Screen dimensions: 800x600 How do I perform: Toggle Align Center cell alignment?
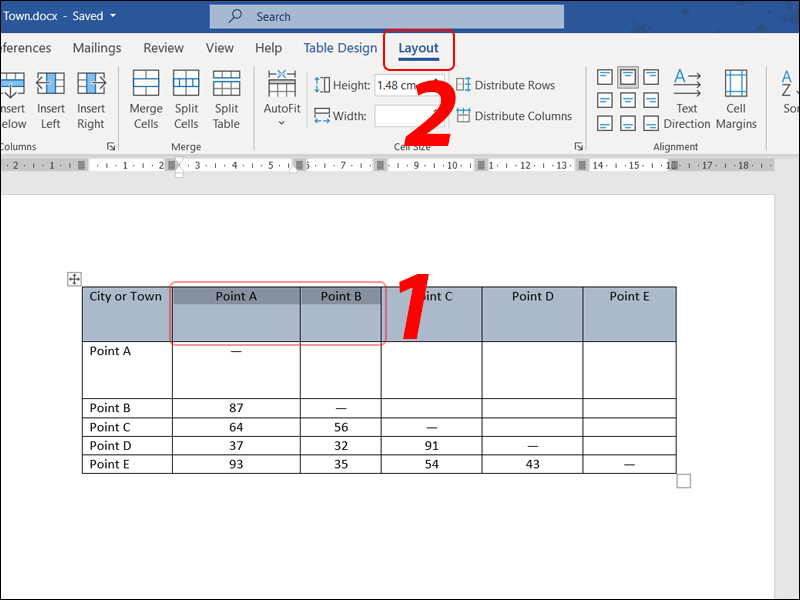pyautogui.click(x=627, y=99)
